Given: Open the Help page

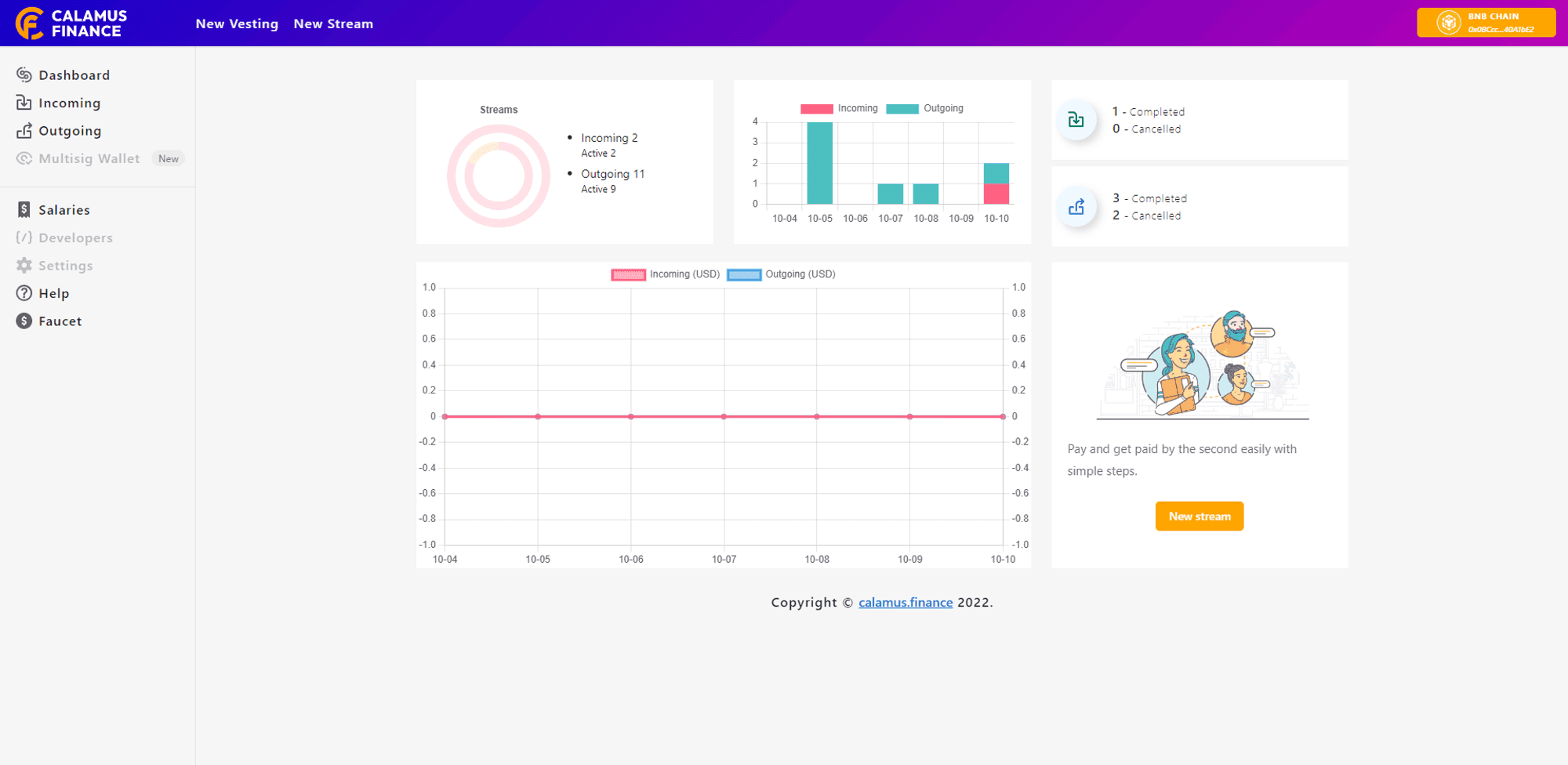Looking at the screenshot, I should tap(54, 293).
